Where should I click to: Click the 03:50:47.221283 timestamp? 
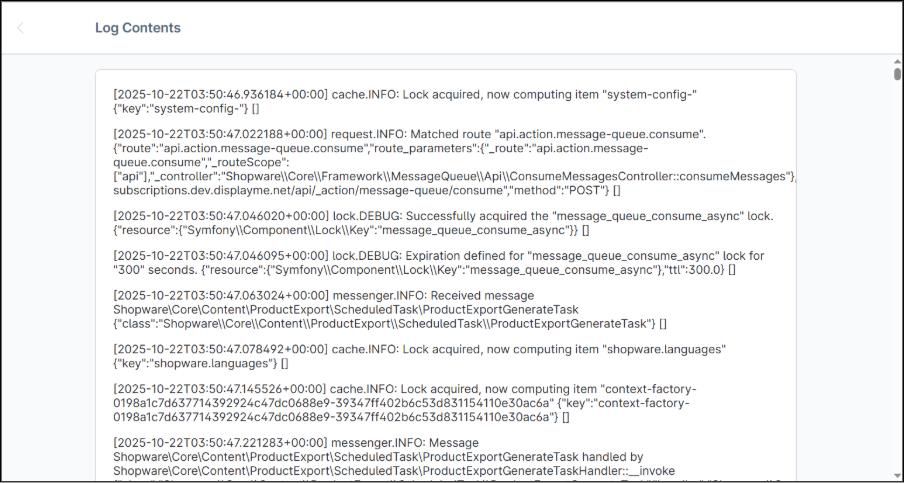coord(220,443)
